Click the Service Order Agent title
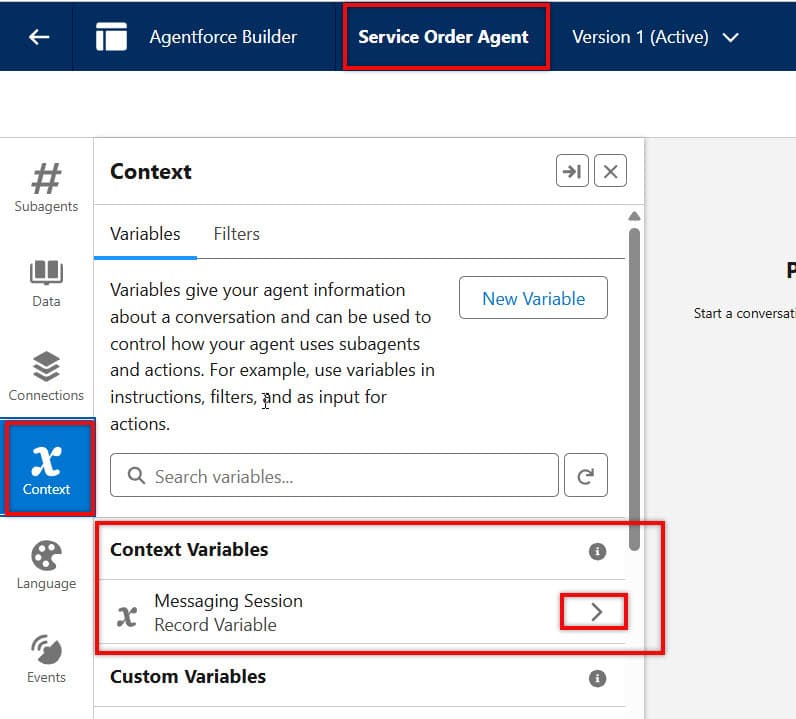Screen dimensions: 796x719 (443, 37)
